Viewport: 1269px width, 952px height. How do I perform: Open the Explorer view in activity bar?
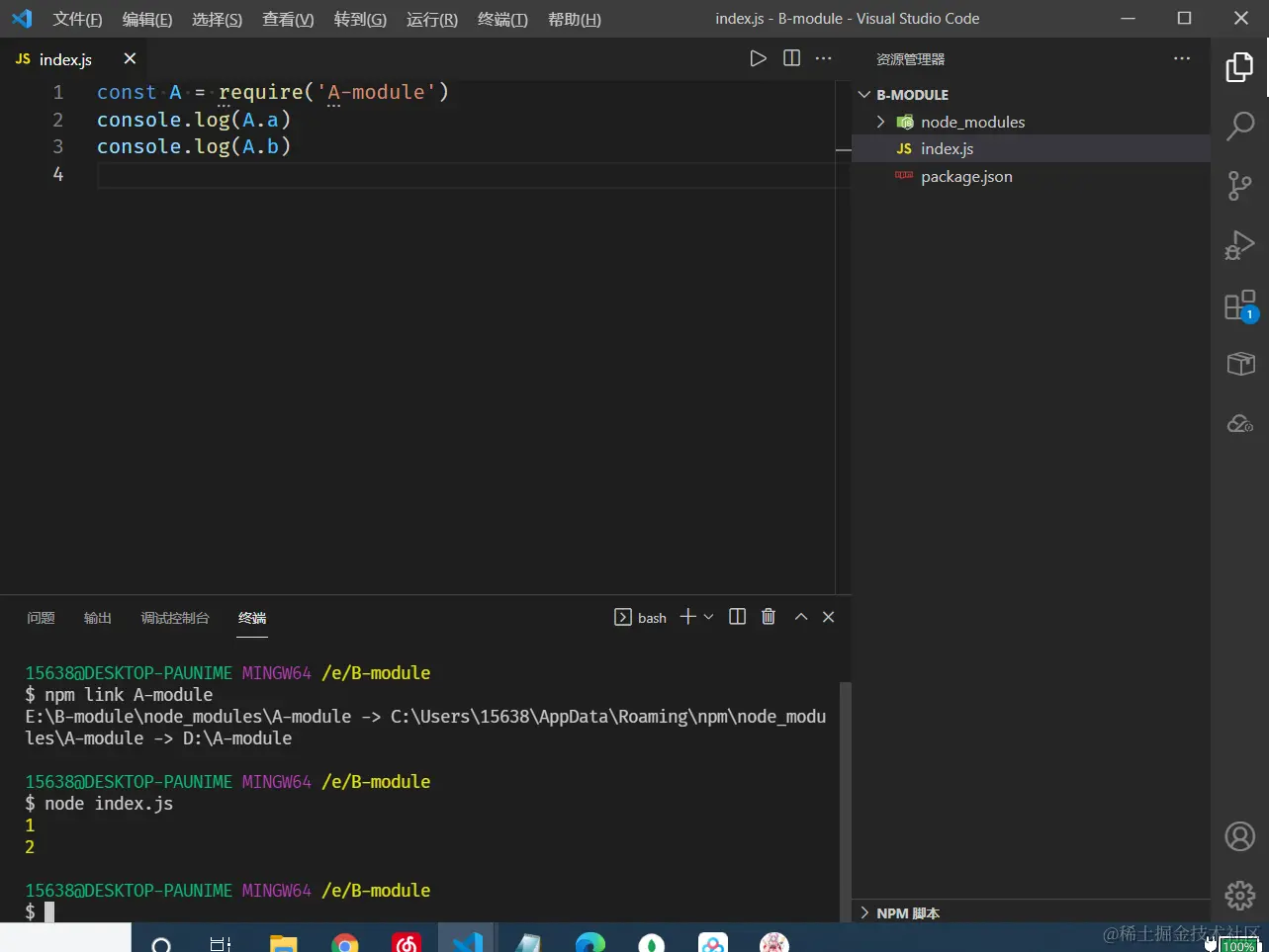click(1239, 67)
